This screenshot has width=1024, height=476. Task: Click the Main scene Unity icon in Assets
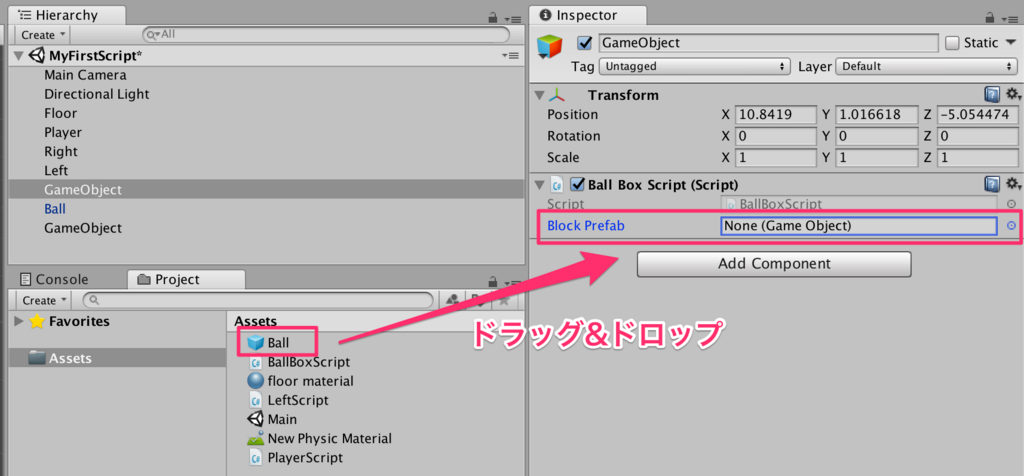click(x=255, y=419)
